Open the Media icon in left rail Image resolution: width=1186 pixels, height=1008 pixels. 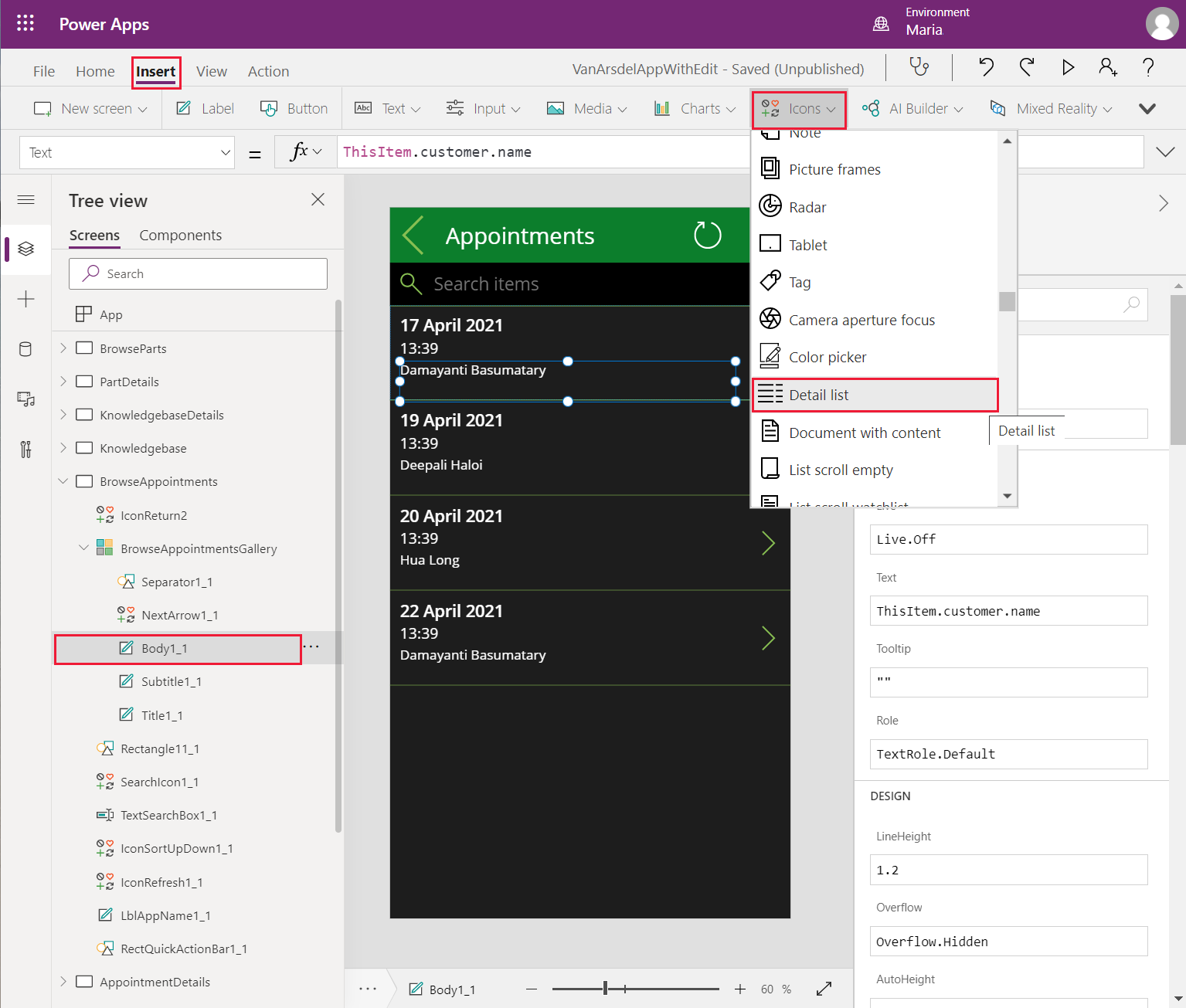25,399
